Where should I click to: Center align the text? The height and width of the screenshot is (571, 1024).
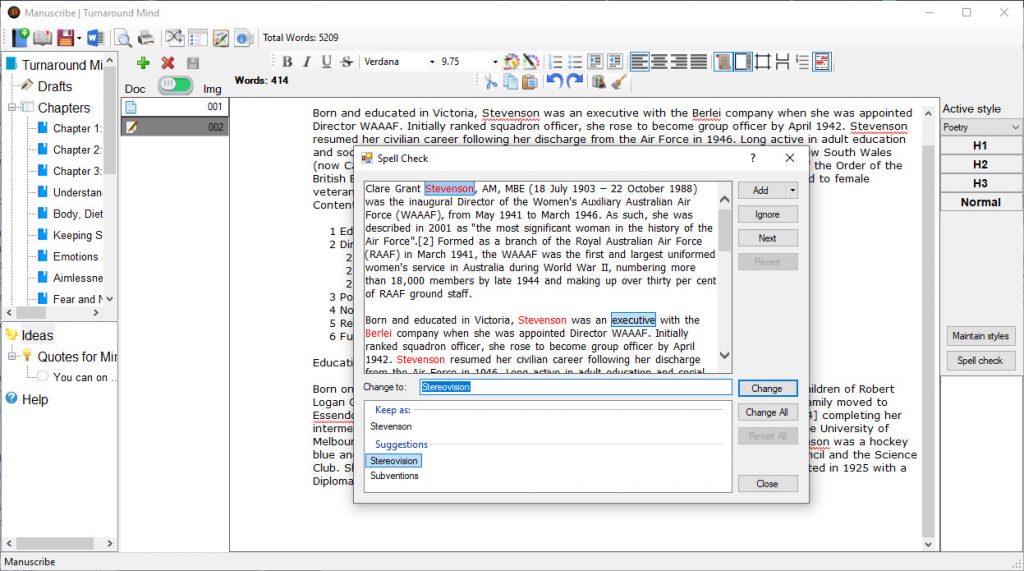[659, 61]
